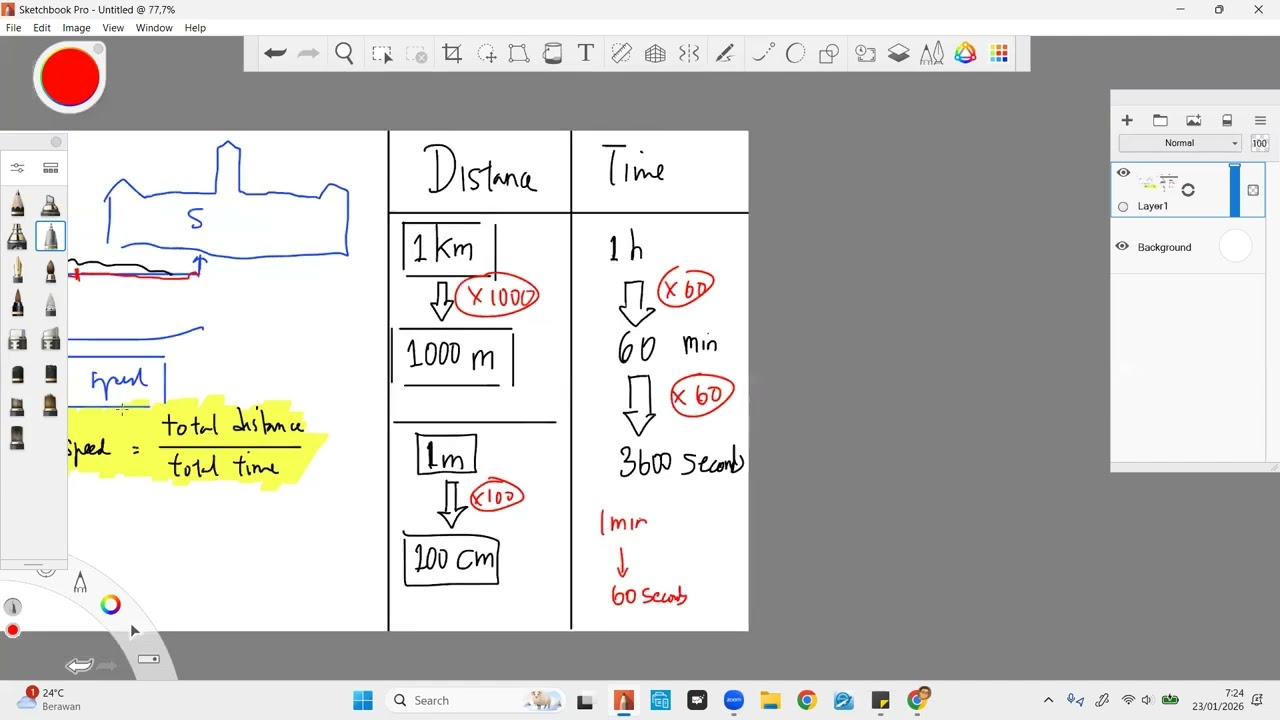Click the Background layer white color circle
The height and width of the screenshot is (720, 1280).
click(1236, 247)
